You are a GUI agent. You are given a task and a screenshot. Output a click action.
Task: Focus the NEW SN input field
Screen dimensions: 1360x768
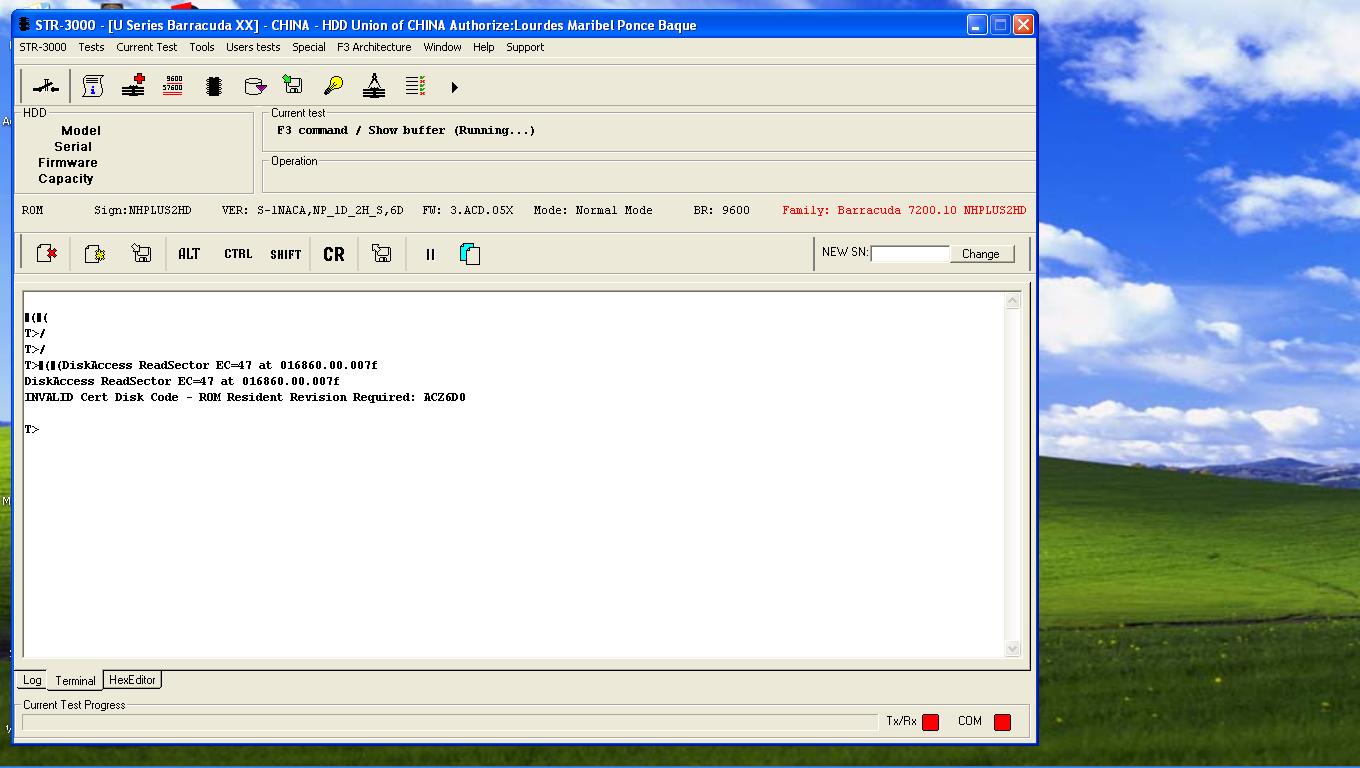[x=910, y=254]
